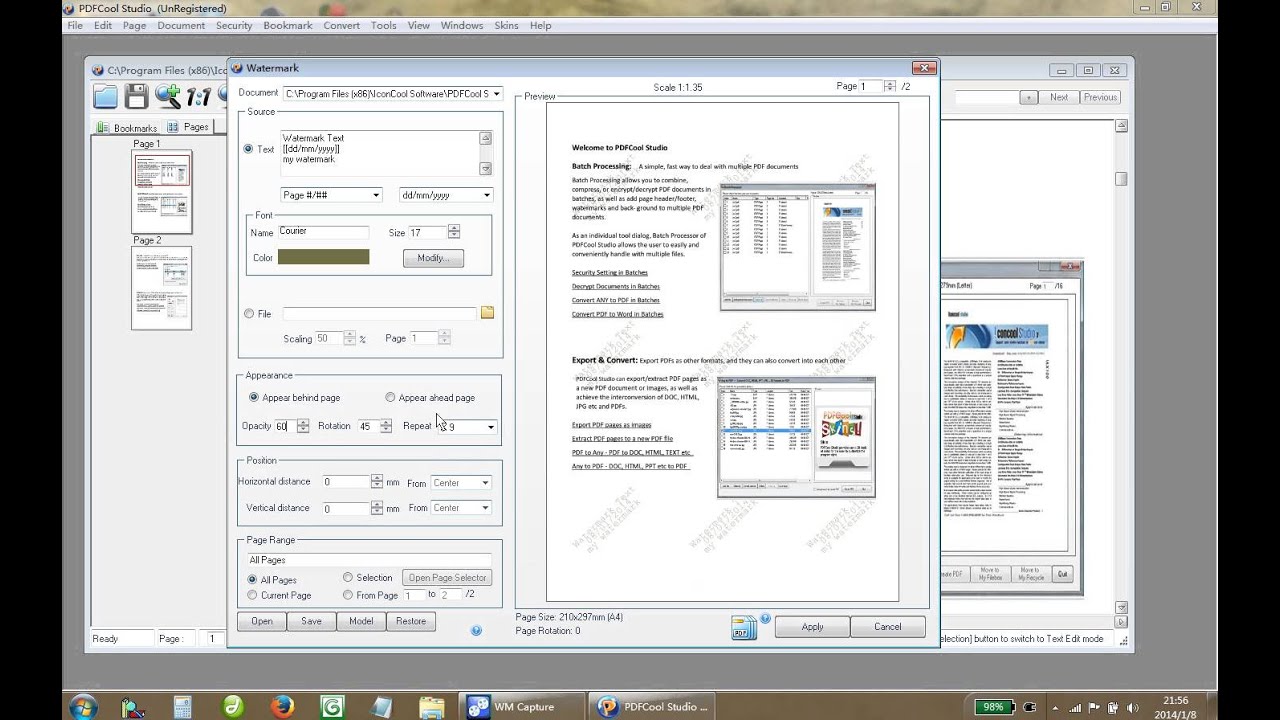Click the PDF icon beside Apply
1280x720 pixels.
point(744,628)
